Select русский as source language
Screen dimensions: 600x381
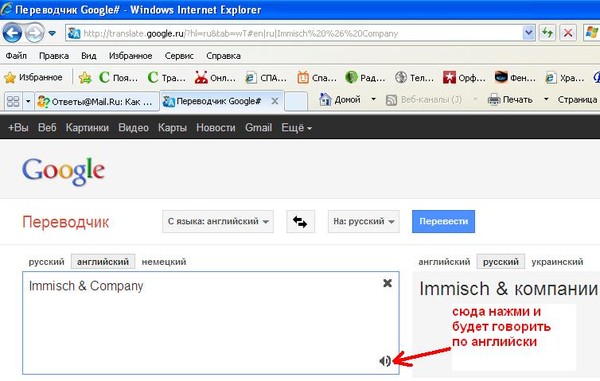pos(46,262)
